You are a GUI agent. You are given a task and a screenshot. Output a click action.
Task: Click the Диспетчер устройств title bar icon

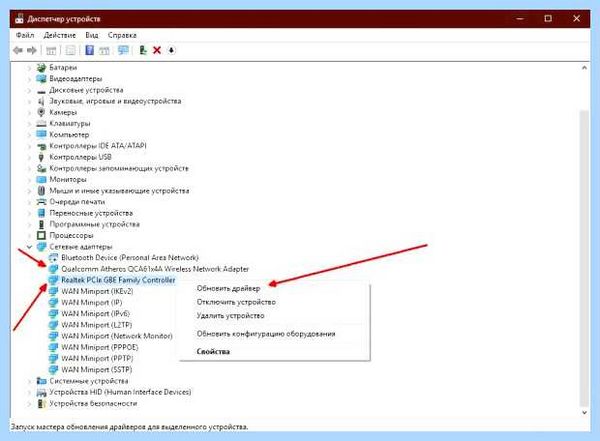tap(20, 19)
